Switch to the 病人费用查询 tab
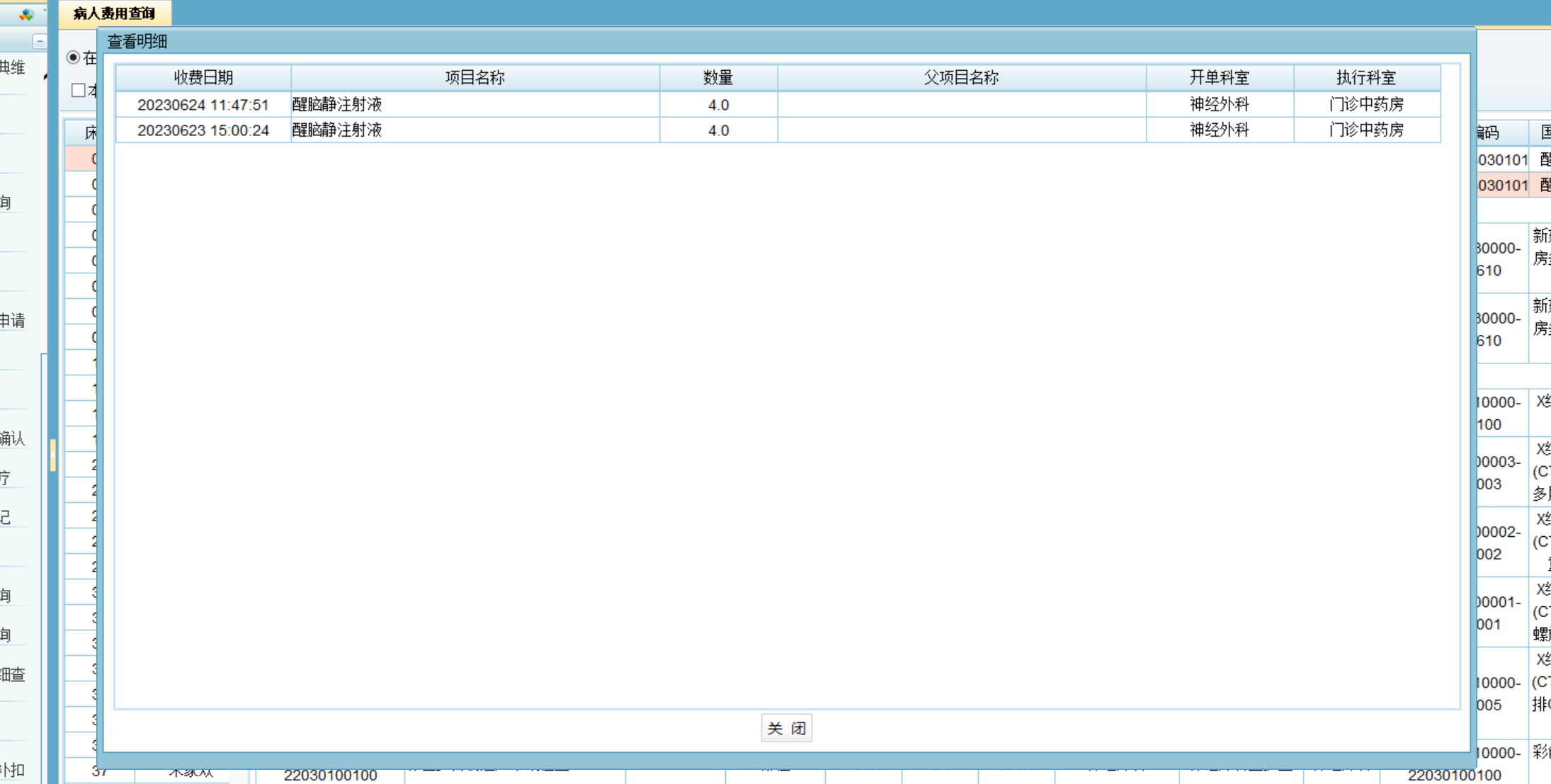The height and width of the screenshot is (784, 1551). [114, 13]
